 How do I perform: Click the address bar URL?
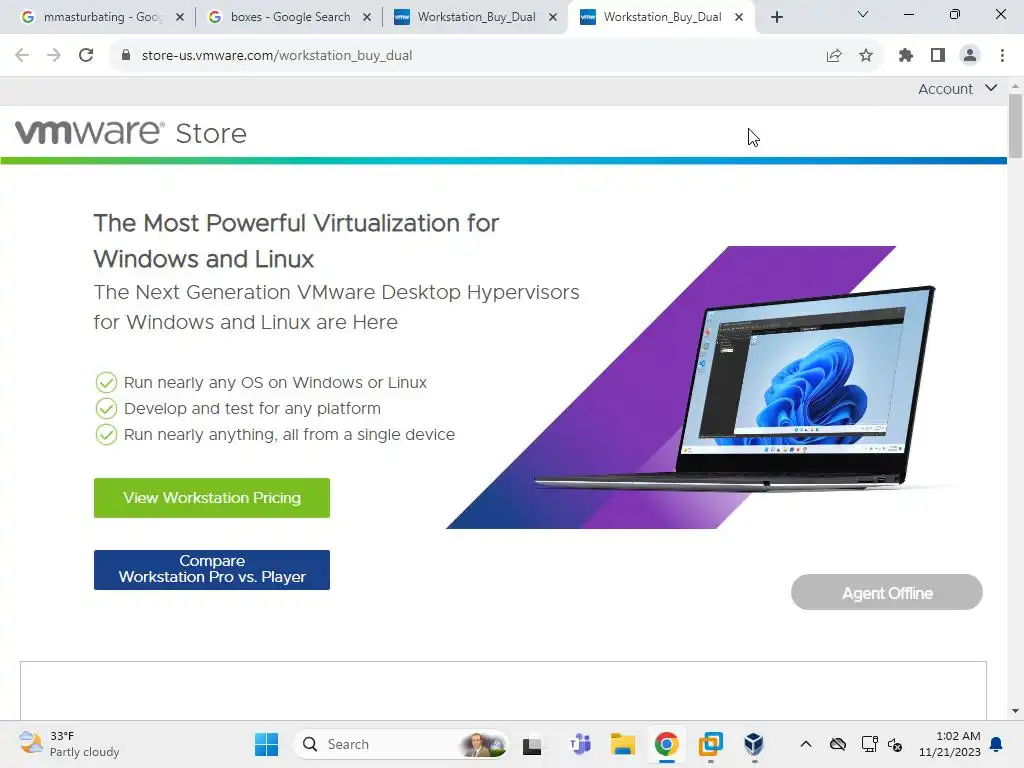pos(277,56)
